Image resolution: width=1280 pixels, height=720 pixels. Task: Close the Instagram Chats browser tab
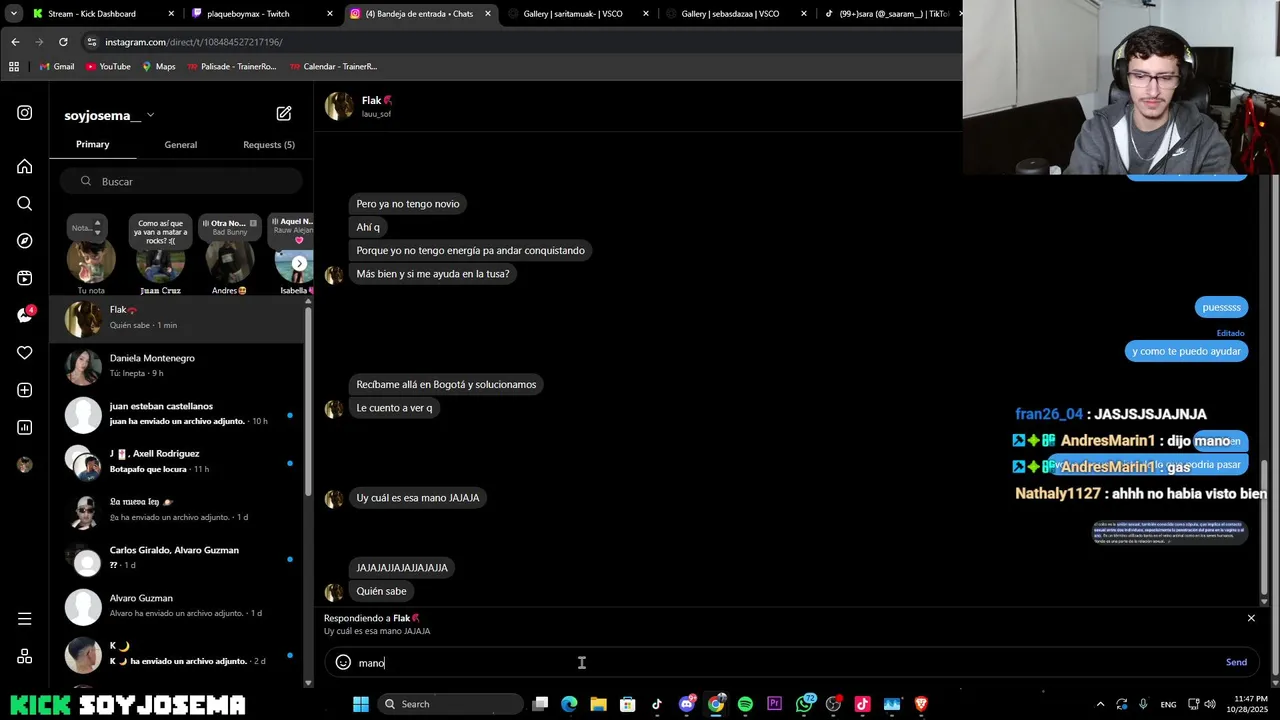(488, 14)
